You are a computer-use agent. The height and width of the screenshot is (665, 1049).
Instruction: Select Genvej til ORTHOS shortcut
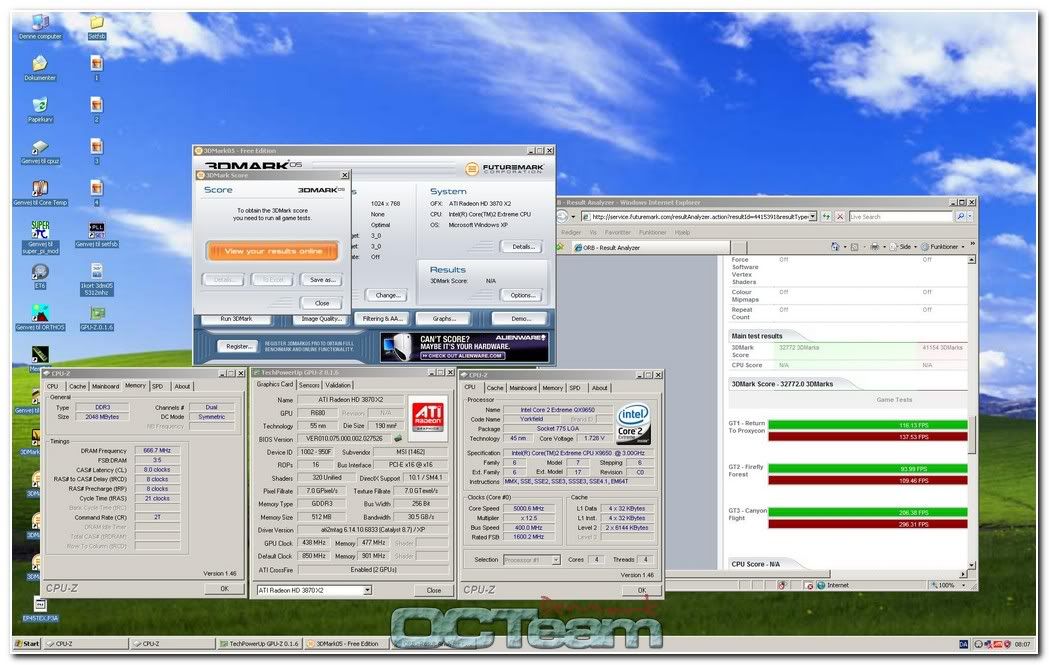tap(40, 318)
